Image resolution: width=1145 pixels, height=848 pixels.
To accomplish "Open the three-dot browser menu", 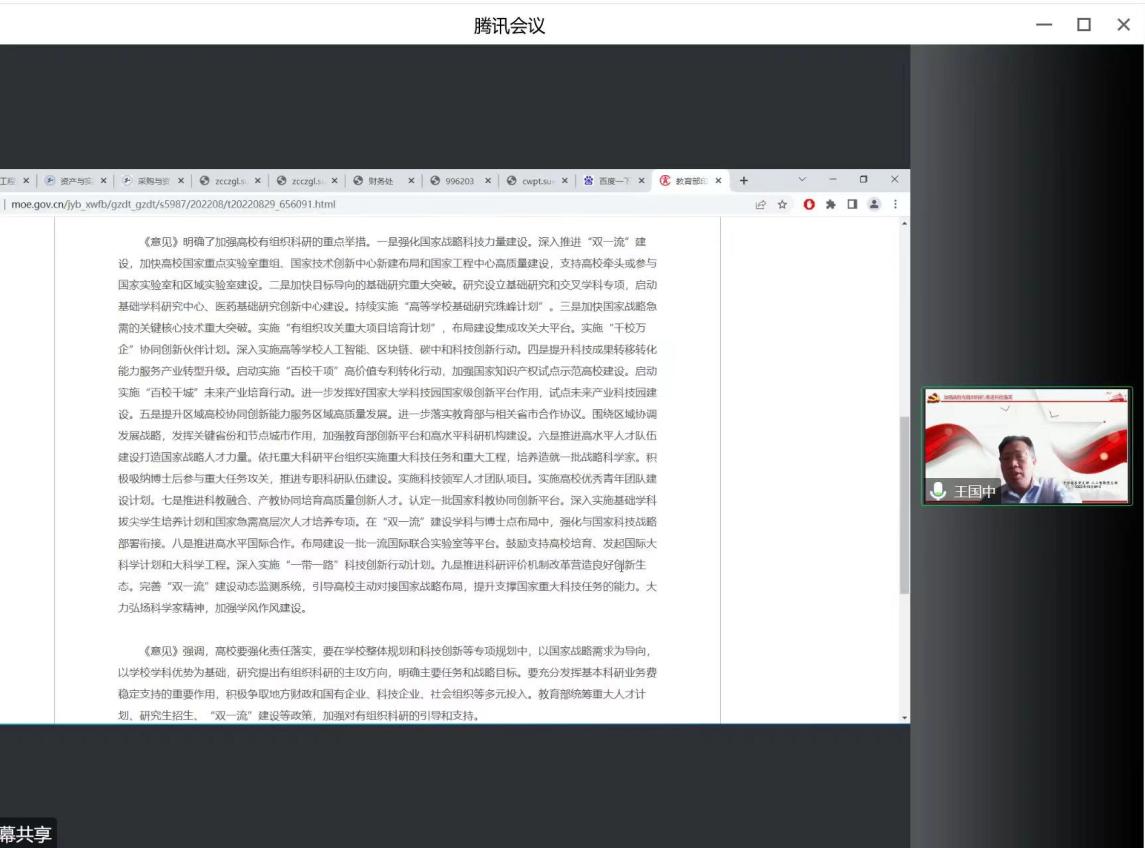I will click(x=895, y=204).
